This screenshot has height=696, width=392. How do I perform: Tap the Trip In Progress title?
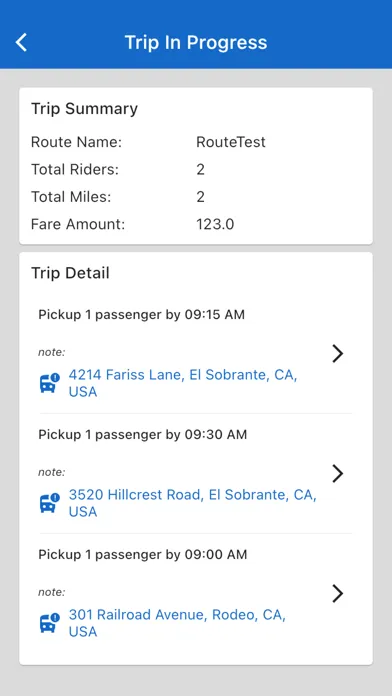pos(196,43)
